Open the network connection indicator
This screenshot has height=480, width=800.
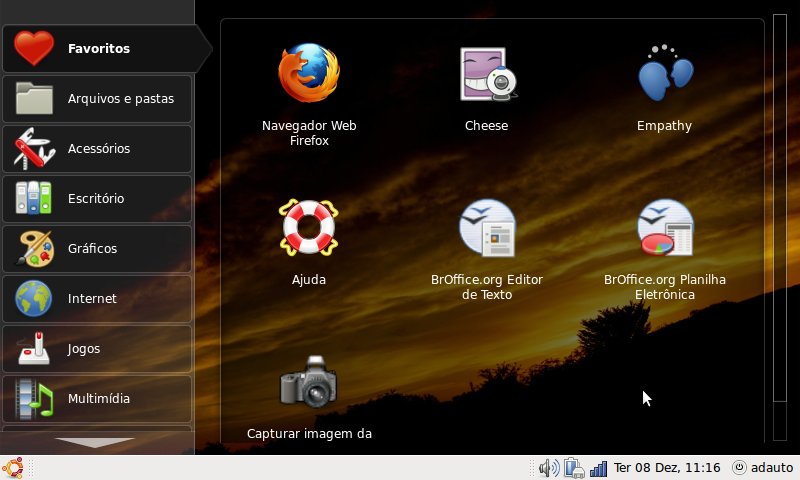tap(574, 468)
